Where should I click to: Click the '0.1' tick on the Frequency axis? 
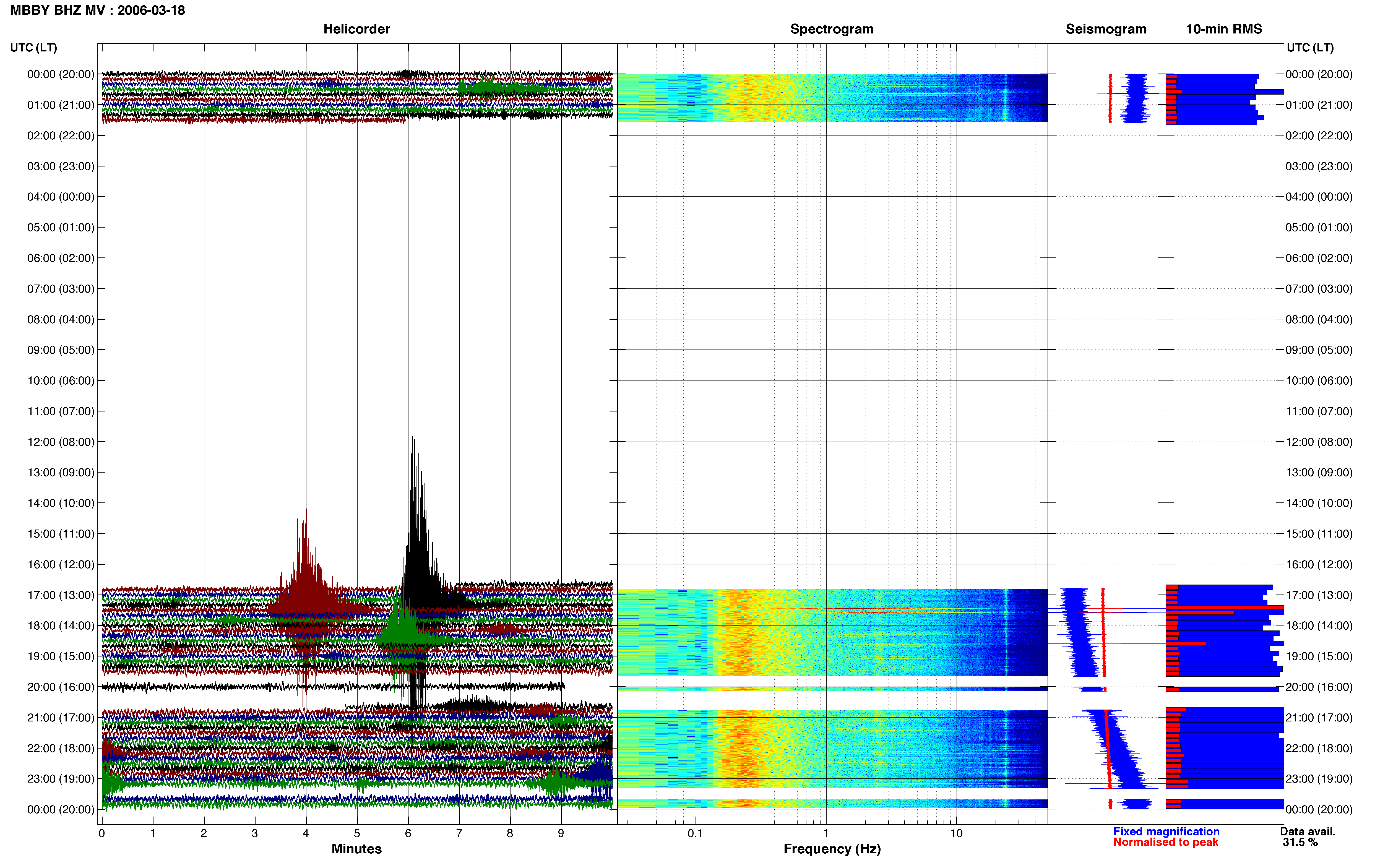[695, 833]
